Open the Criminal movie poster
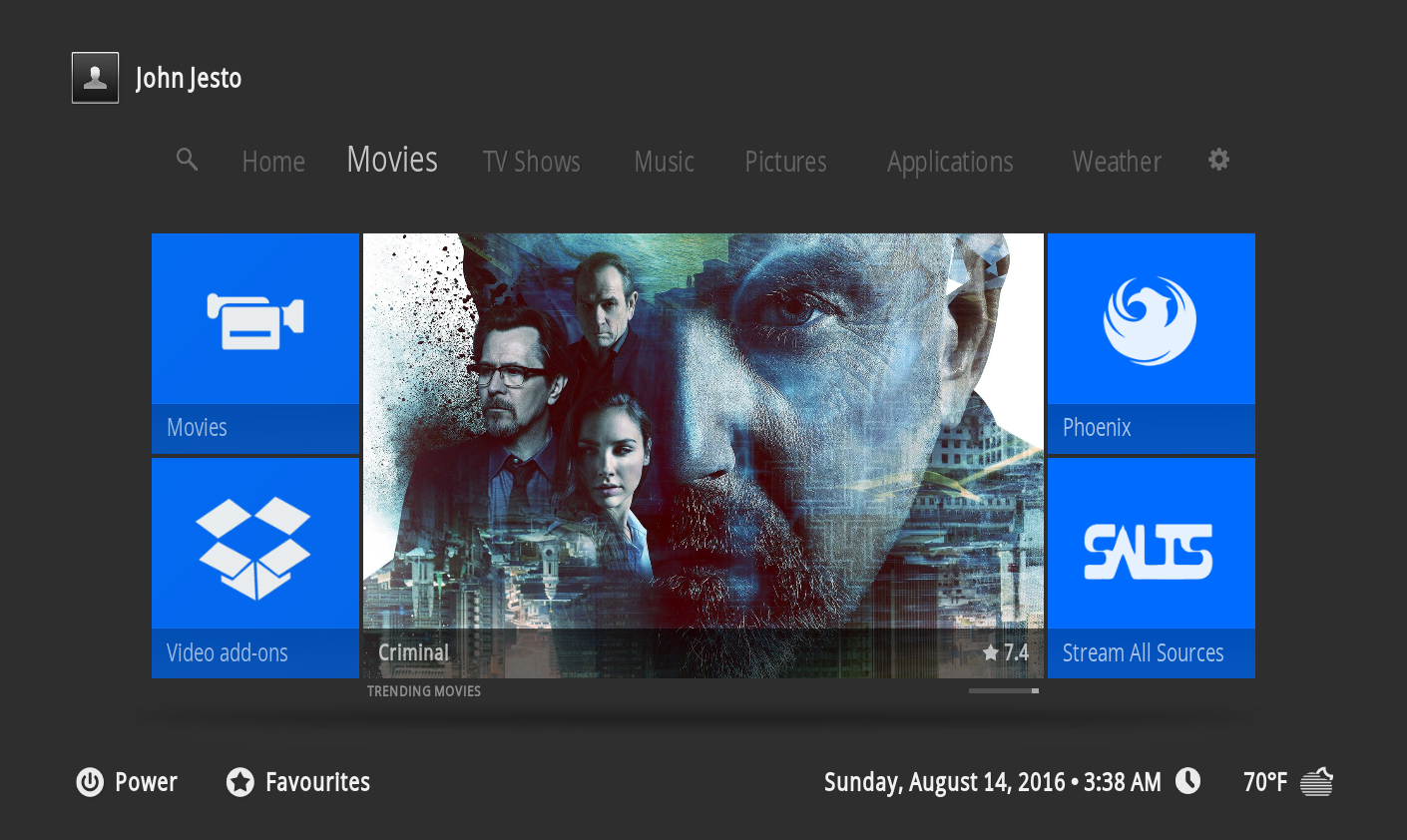The height and width of the screenshot is (840, 1407). click(x=703, y=456)
